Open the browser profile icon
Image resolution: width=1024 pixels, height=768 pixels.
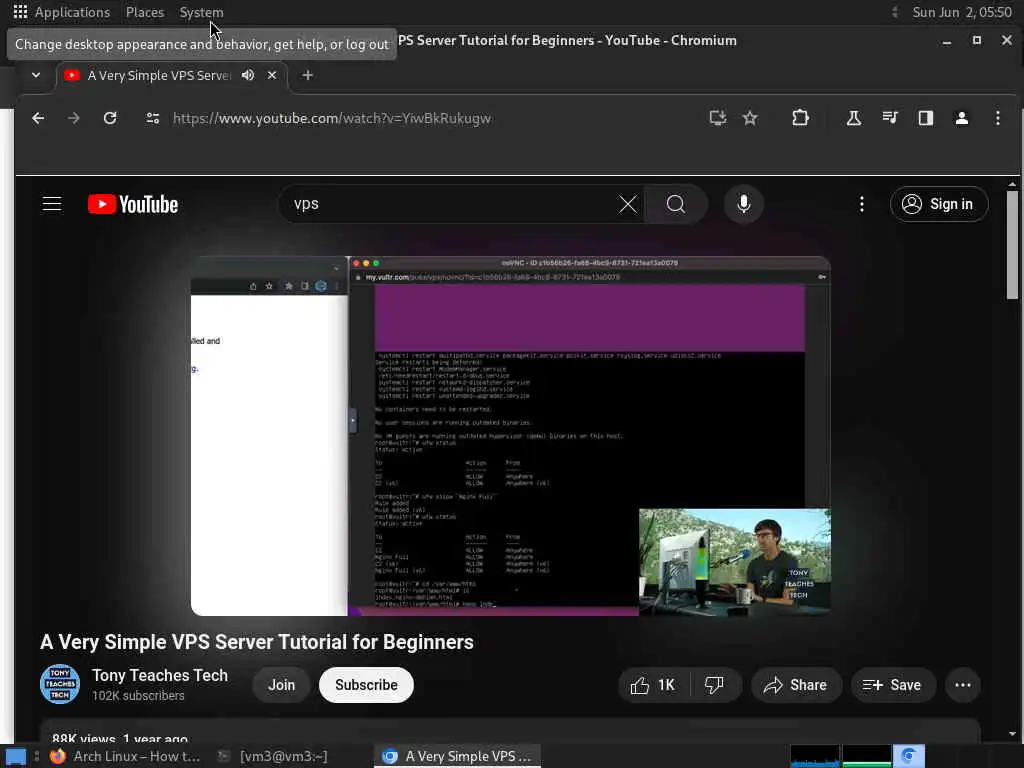[961, 118]
